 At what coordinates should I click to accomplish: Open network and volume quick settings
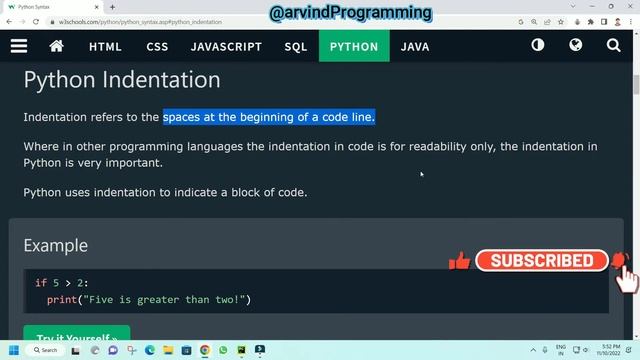[x=580, y=350]
